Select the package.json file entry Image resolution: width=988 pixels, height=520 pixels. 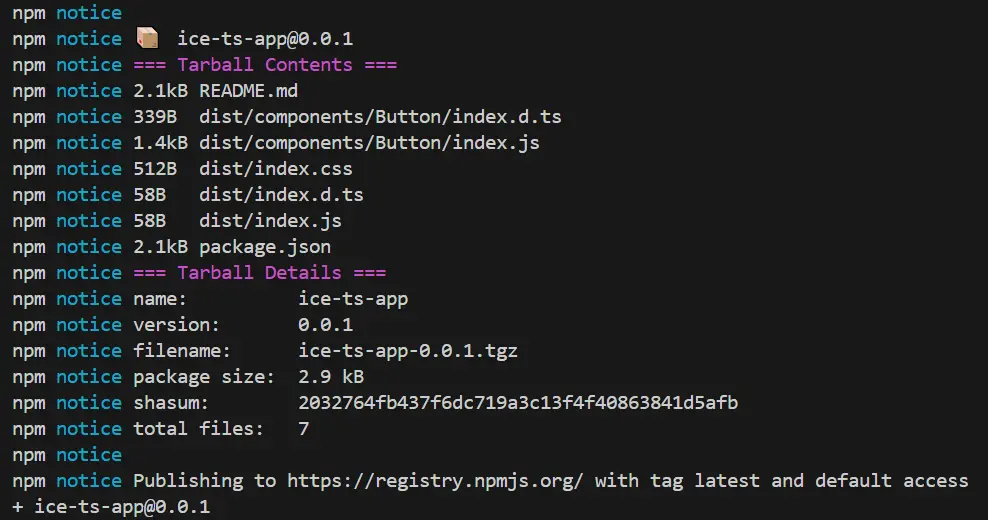[x=265, y=247]
